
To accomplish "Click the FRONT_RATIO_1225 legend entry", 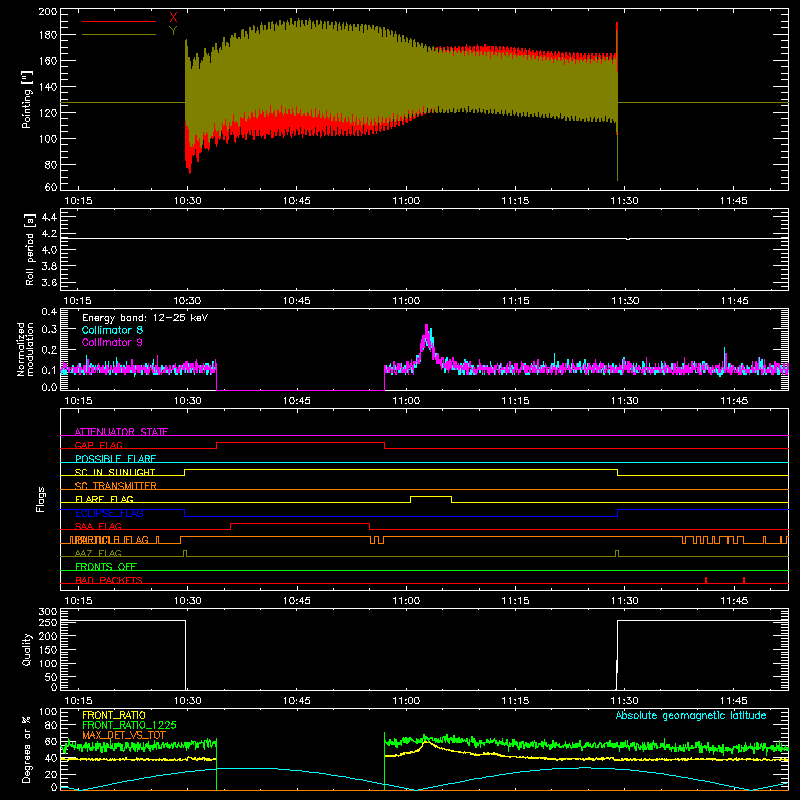I will tap(129, 725).
